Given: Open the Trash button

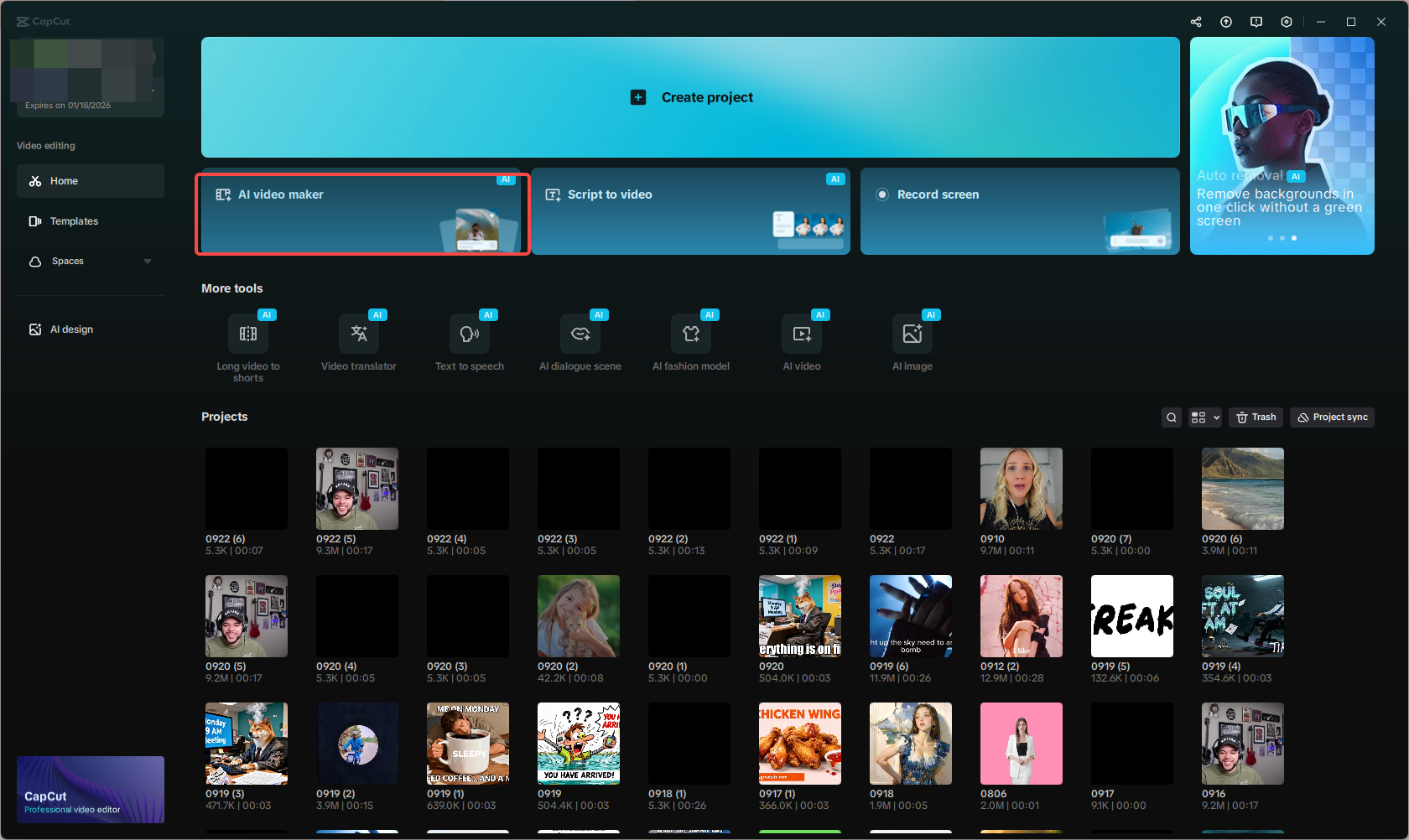Looking at the screenshot, I should 1256,417.
